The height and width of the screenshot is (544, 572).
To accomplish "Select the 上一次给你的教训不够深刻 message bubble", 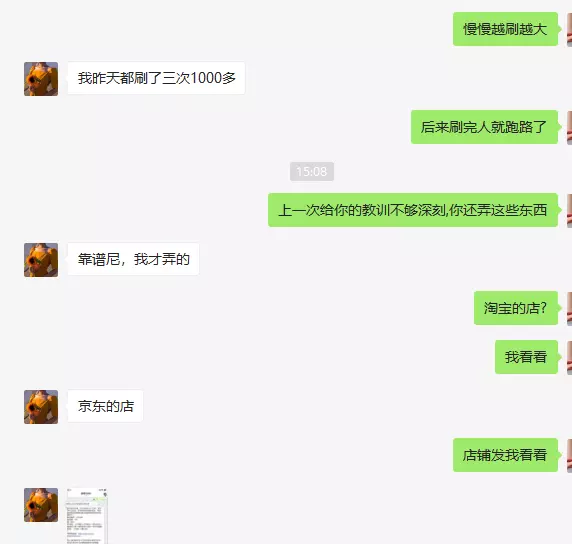I will (x=413, y=210).
